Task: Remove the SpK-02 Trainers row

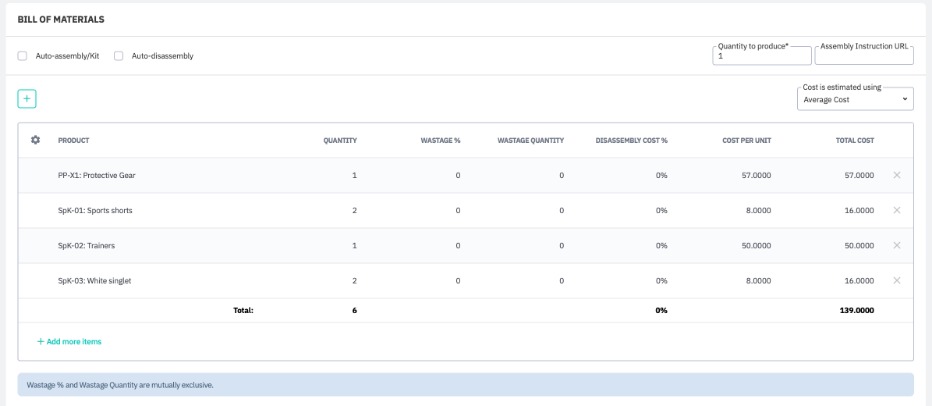Action: pyautogui.click(x=896, y=245)
